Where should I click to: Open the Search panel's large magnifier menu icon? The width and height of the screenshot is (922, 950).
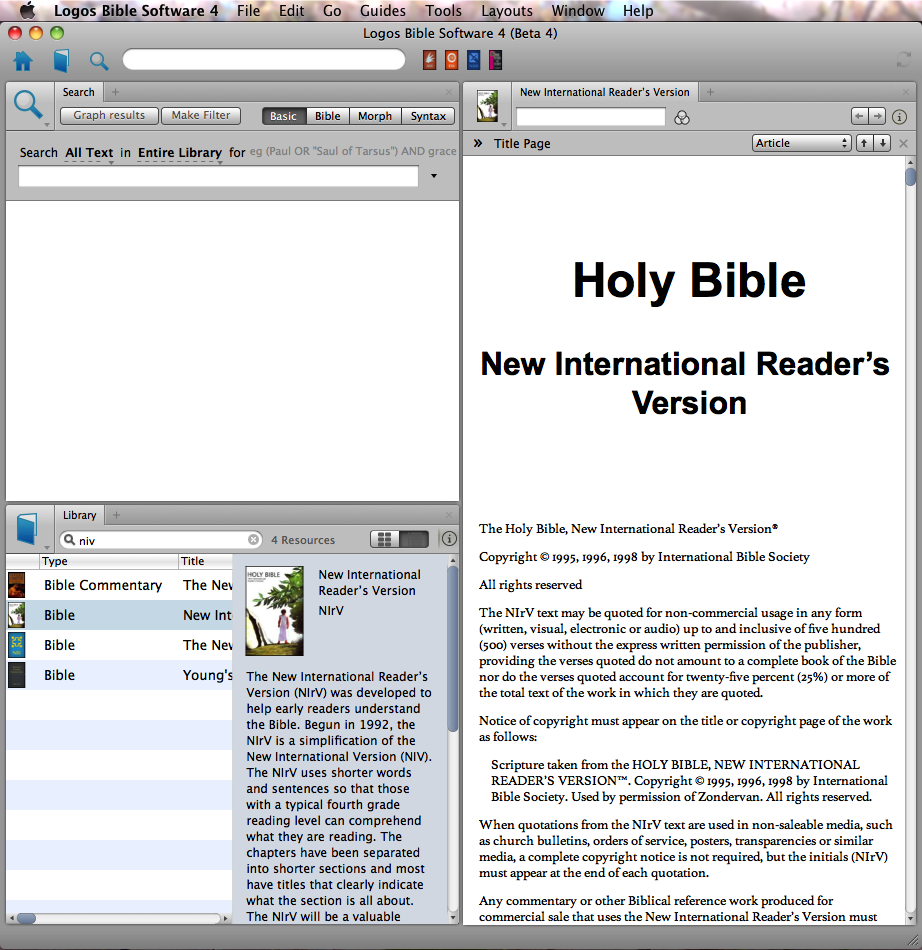pos(28,105)
